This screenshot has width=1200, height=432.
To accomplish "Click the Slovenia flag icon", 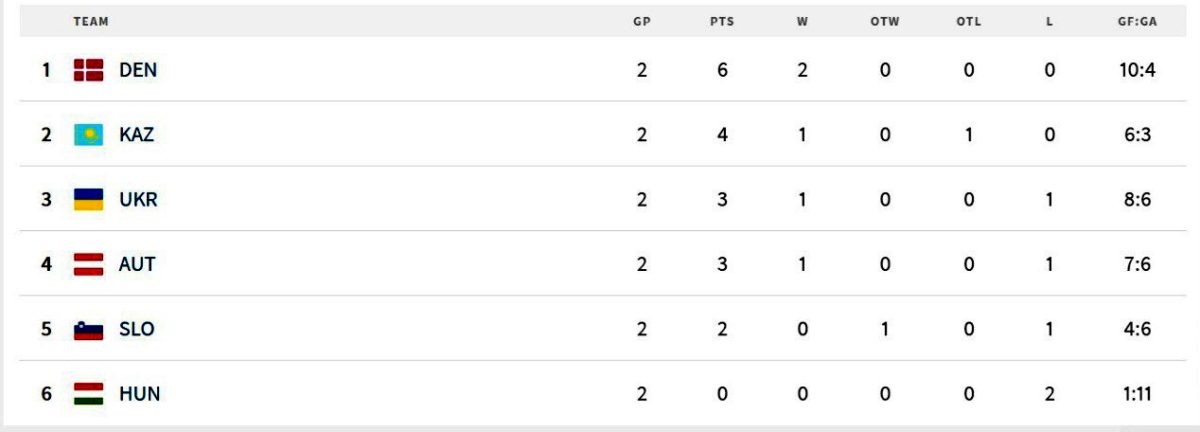I will pyautogui.click(x=88, y=330).
